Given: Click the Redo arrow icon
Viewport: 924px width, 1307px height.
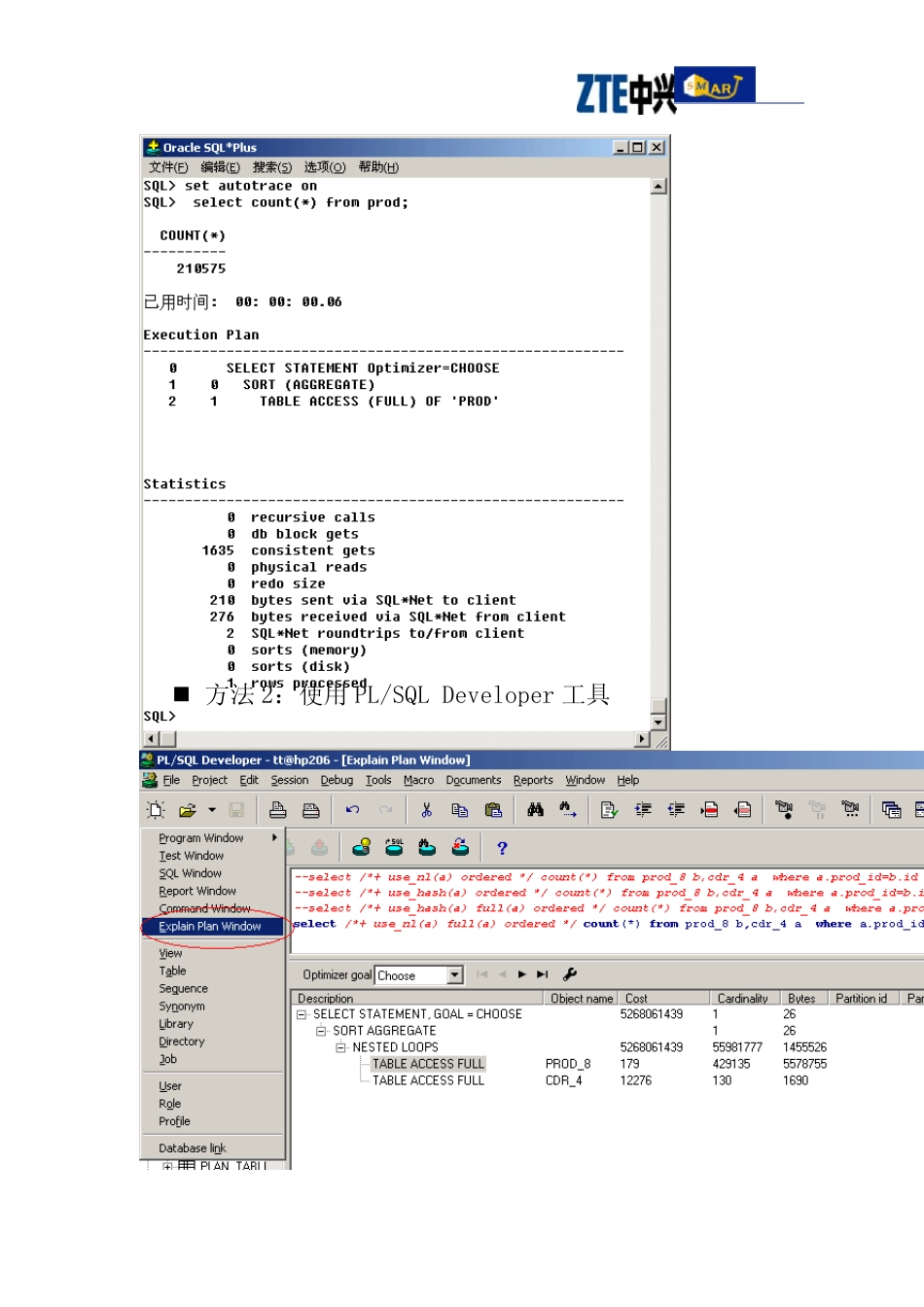Looking at the screenshot, I should [x=386, y=809].
